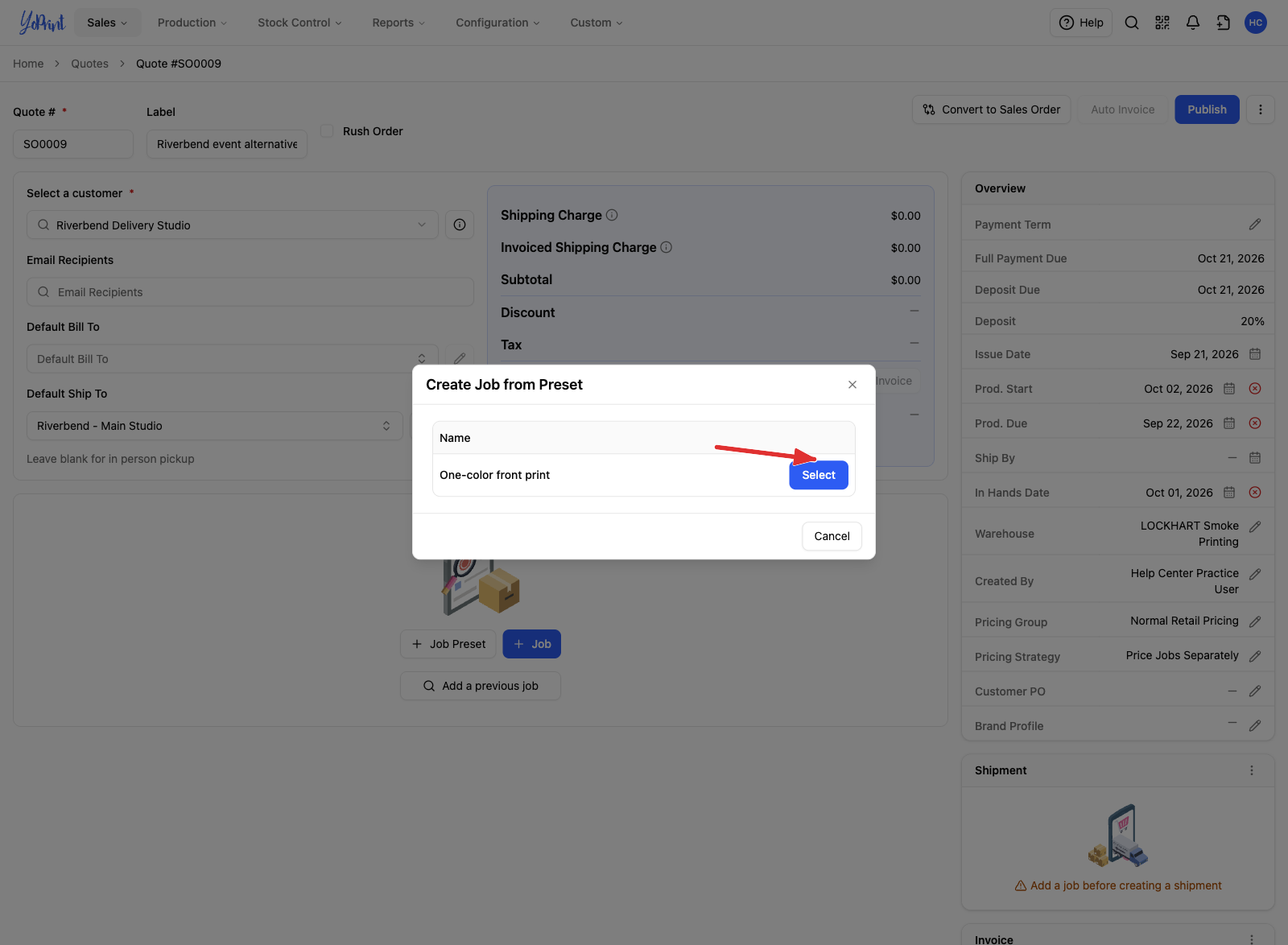
Task: Open the Help button
Action: (x=1081, y=23)
